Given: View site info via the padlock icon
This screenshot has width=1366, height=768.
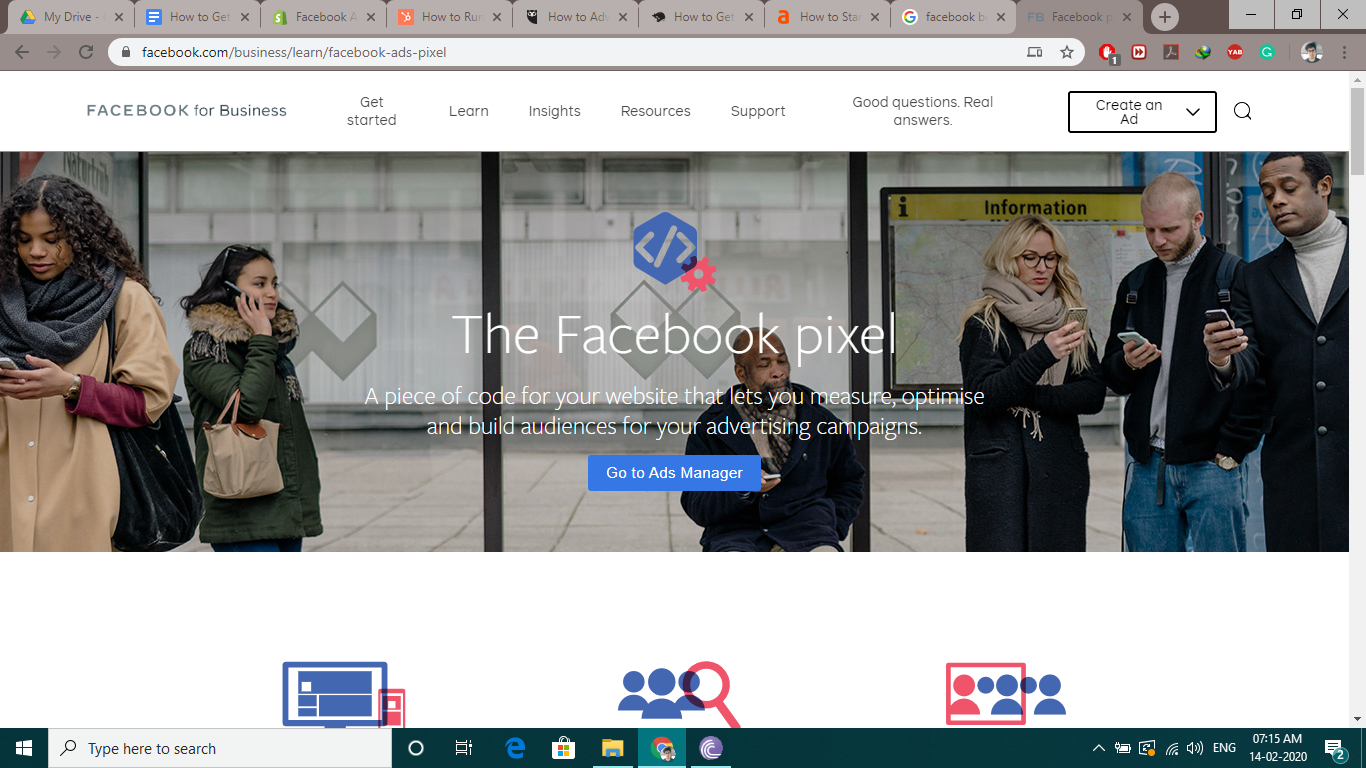Looking at the screenshot, I should (x=126, y=52).
